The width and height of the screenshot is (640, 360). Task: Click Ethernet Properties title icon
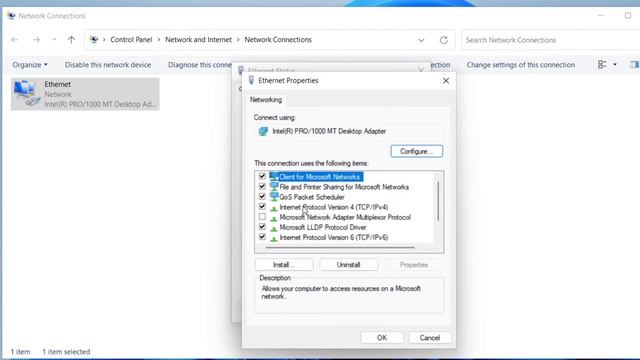click(x=251, y=80)
